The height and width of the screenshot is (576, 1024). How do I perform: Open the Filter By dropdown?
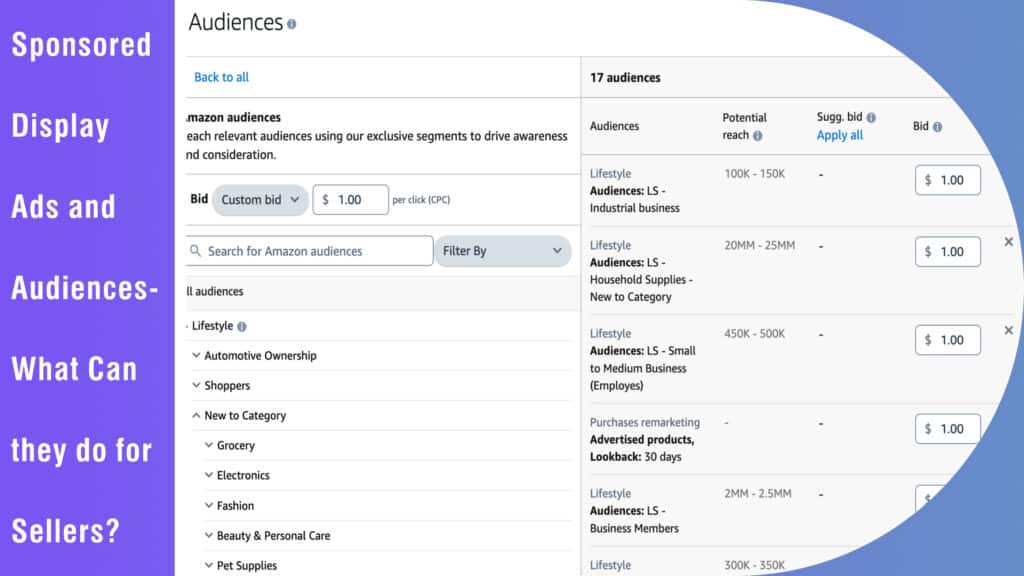coord(503,251)
